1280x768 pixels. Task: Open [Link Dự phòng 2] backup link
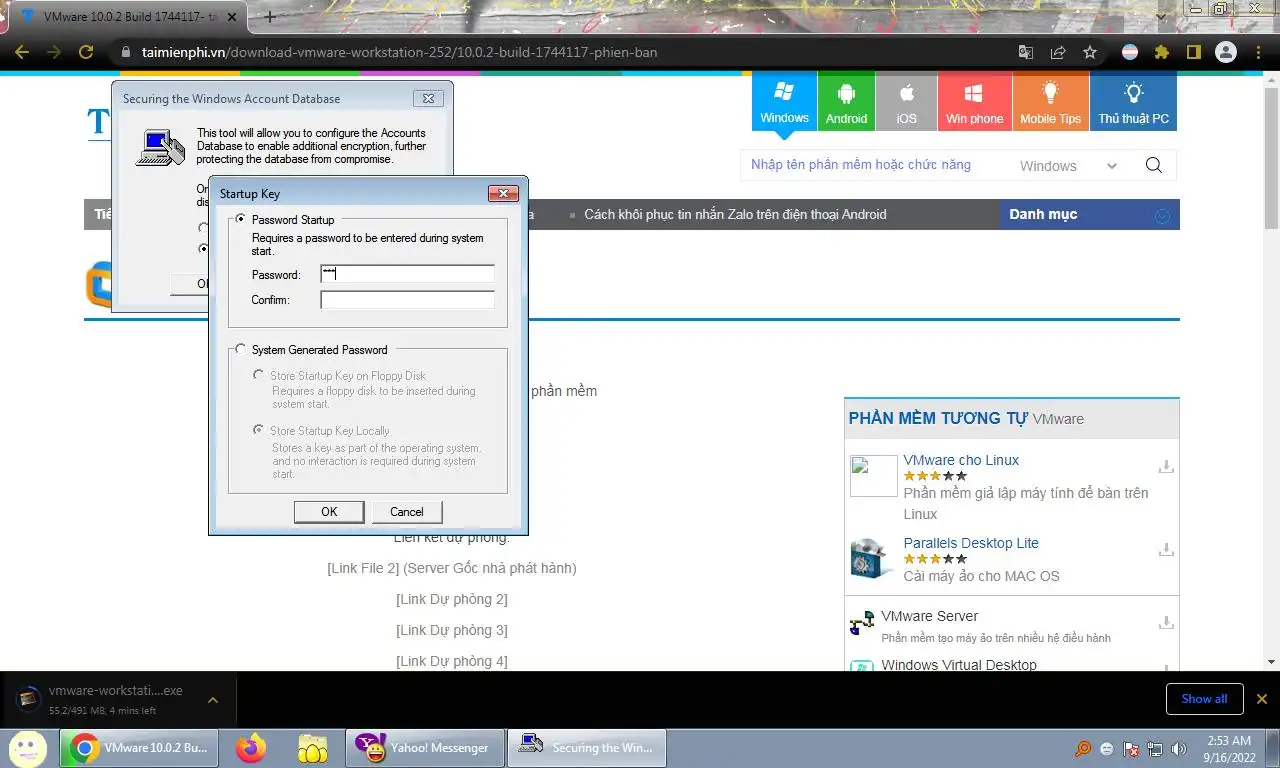click(x=452, y=599)
